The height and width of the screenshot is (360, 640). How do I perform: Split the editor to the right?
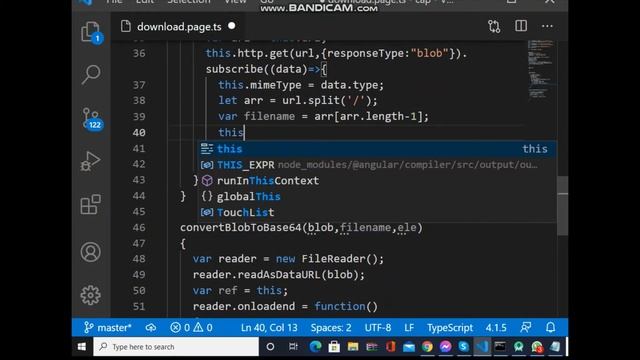click(521, 26)
